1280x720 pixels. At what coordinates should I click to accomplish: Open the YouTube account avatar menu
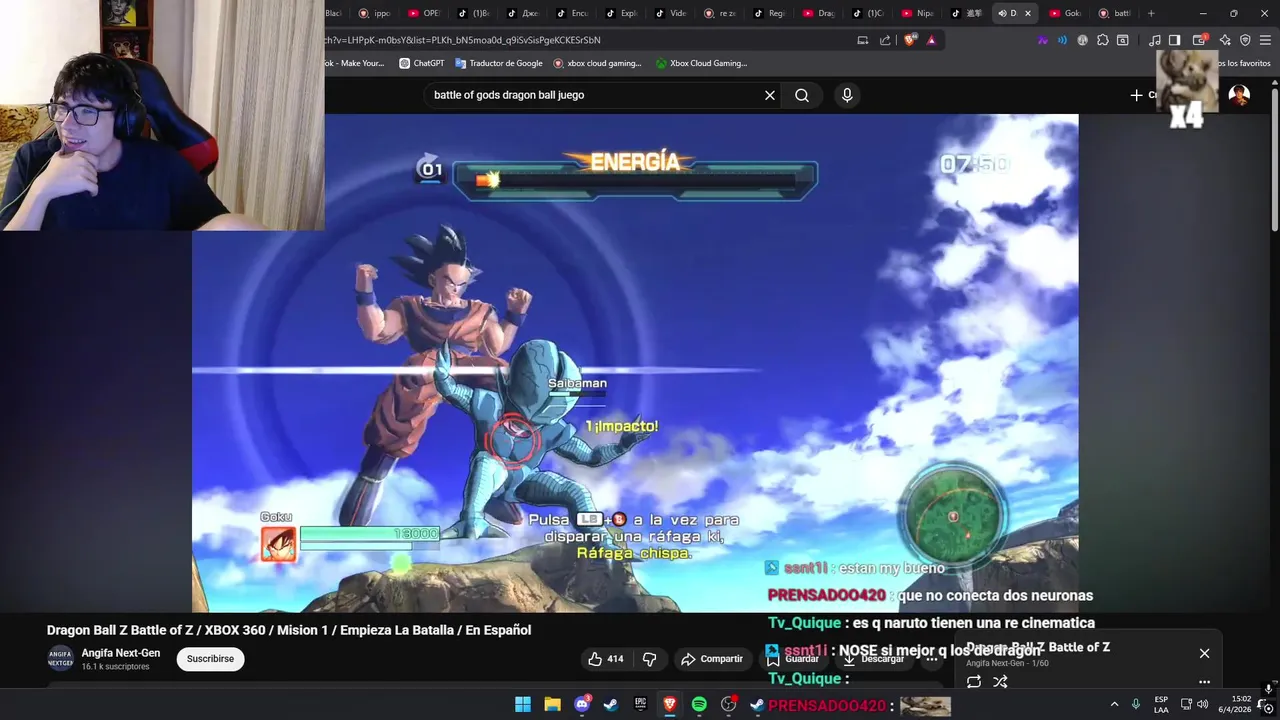pos(1239,95)
